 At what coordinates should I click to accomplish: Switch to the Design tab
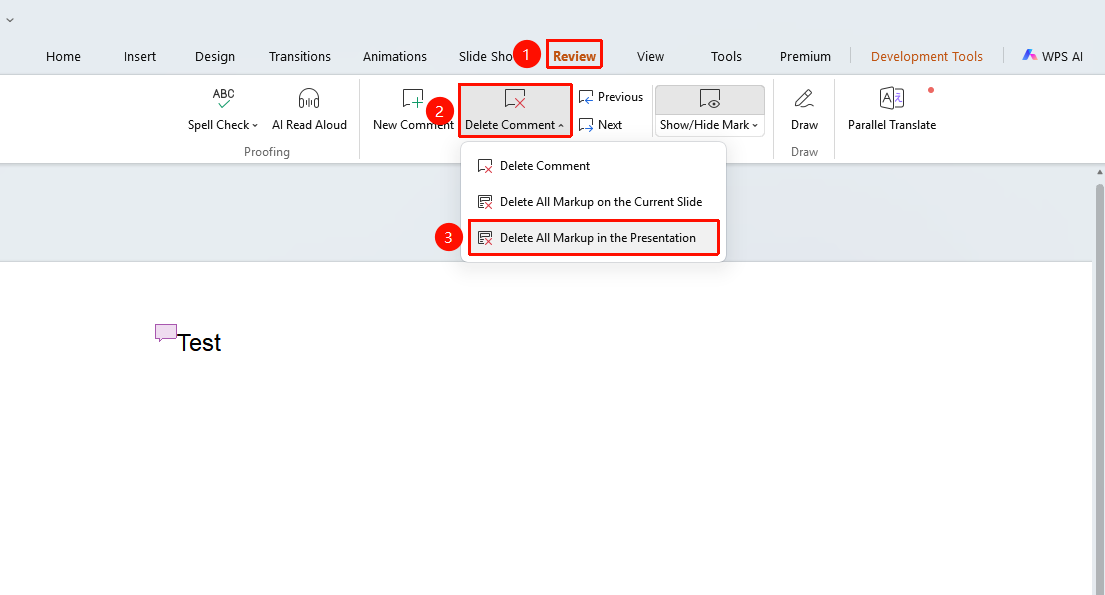(215, 56)
